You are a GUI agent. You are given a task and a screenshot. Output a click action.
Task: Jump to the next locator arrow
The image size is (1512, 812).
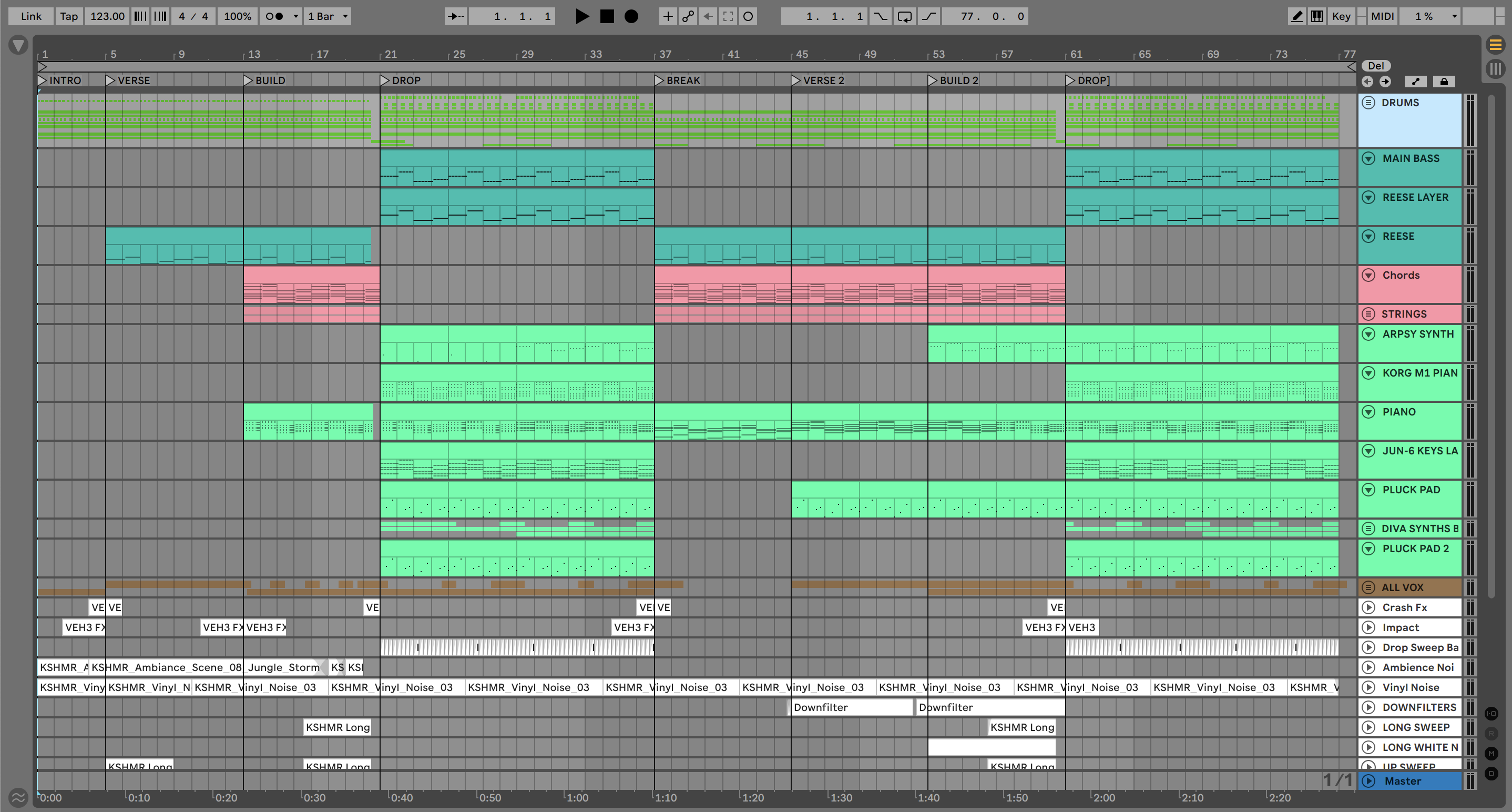point(1385,82)
